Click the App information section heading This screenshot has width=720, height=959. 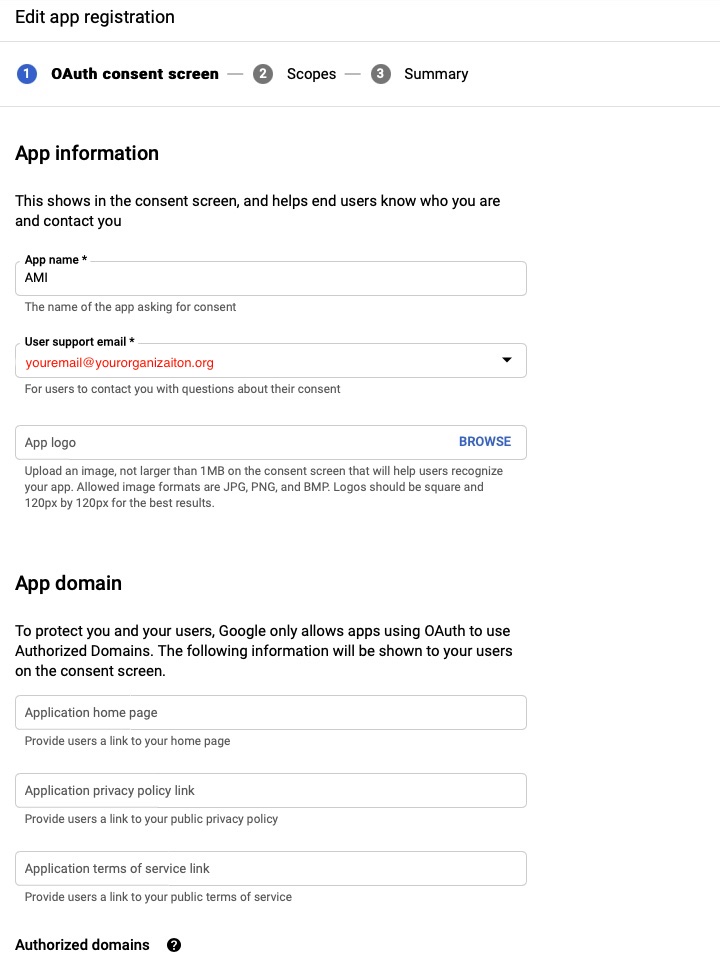coord(87,153)
